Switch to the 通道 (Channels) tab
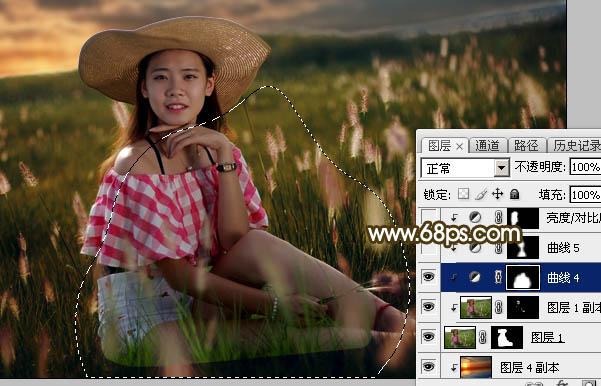Screen dimensions: 601x386 pyautogui.click(x=488, y=146)
